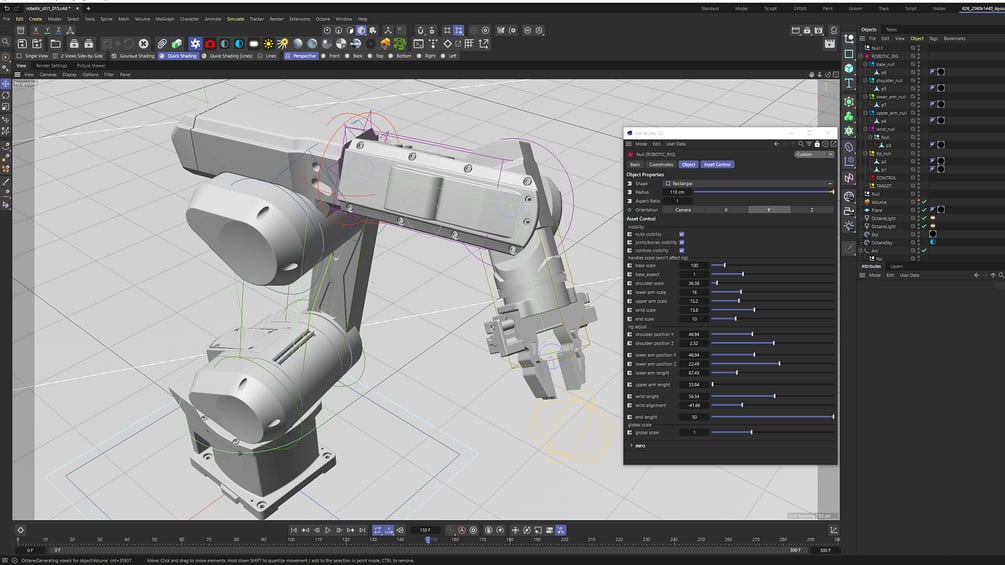Toggle the nulls visibility checkbox
This screenshot has height=565, width=1005.
(x=682, y=235)
